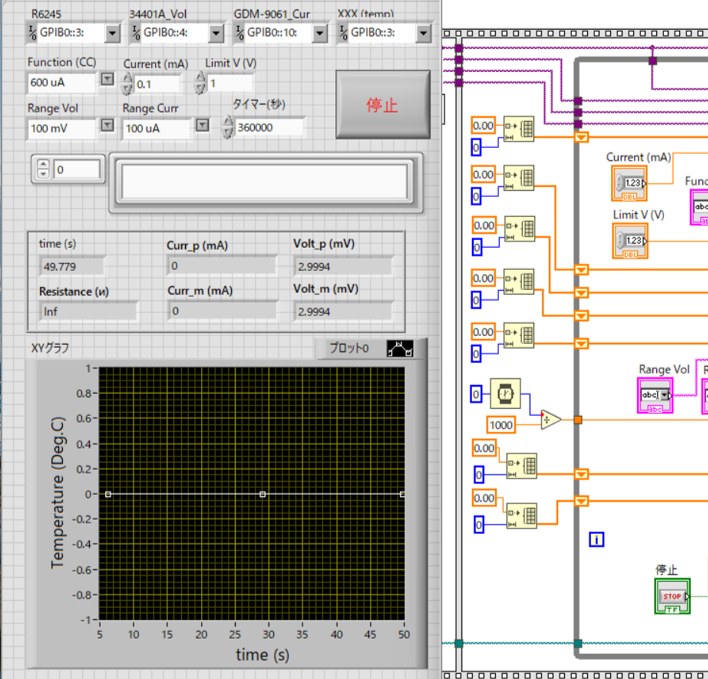Select the Limit V (V) DBL terminal
Screen dimensions: 708x679
pyautogui.click(x=630, y=241)
